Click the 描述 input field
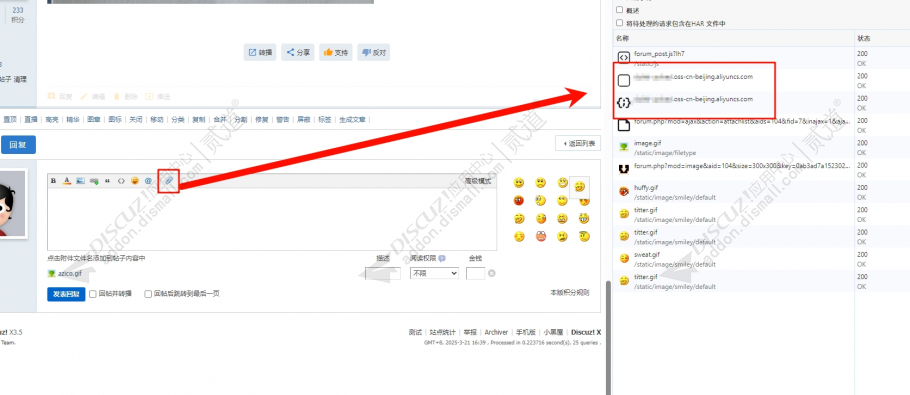Screen dimensions: 910x395 coord(382,273)
